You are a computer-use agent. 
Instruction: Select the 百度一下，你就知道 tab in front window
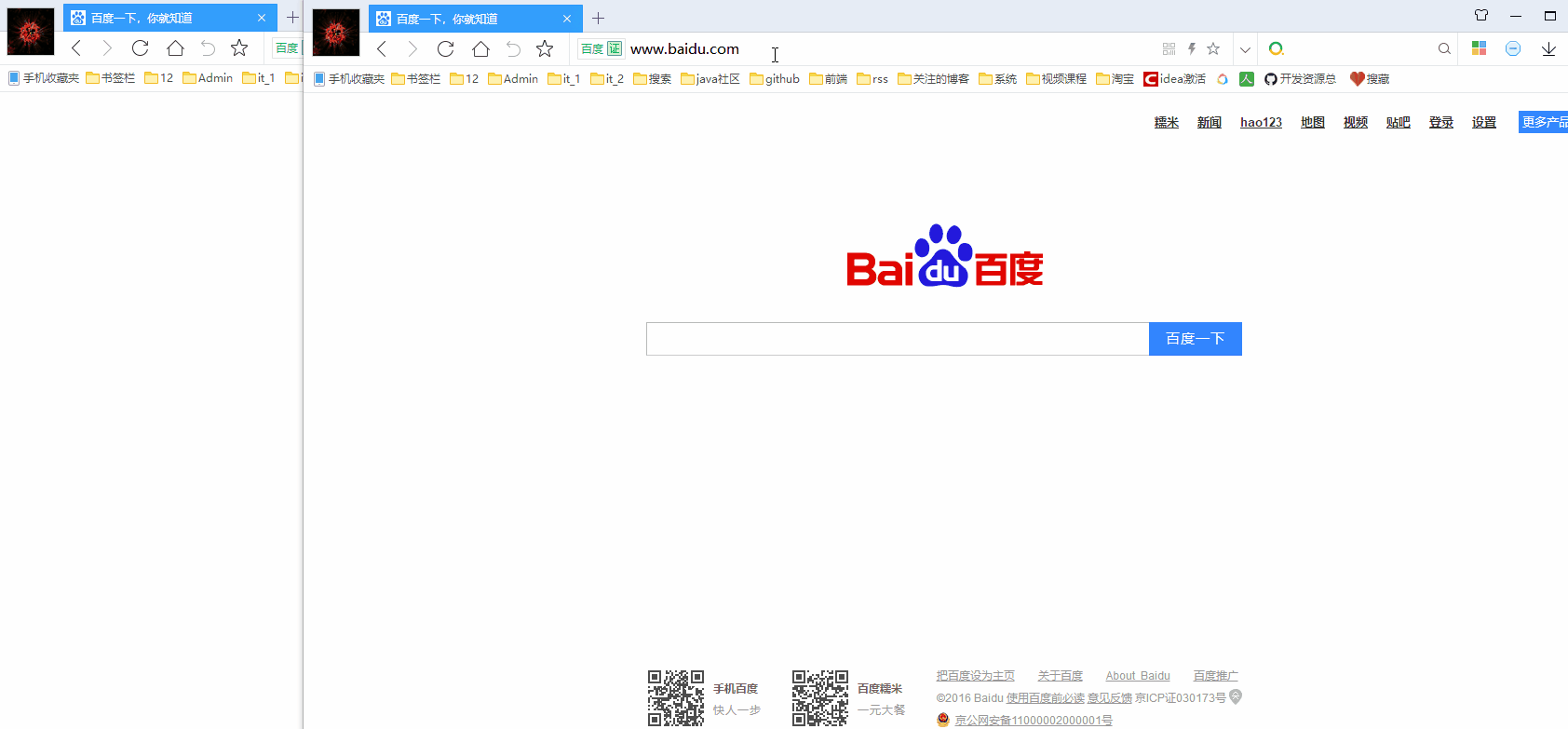pos(476,19)
